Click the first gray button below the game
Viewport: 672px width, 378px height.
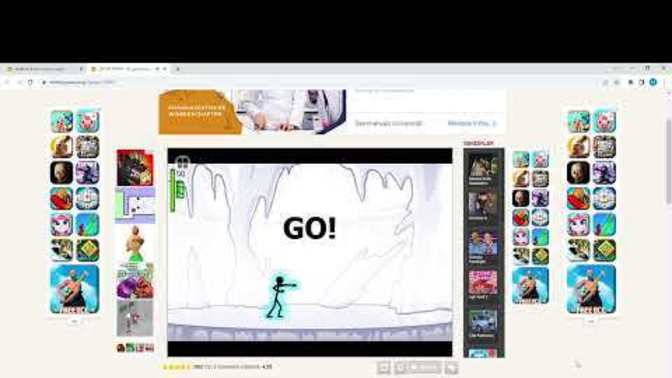[x=384, y=368]
